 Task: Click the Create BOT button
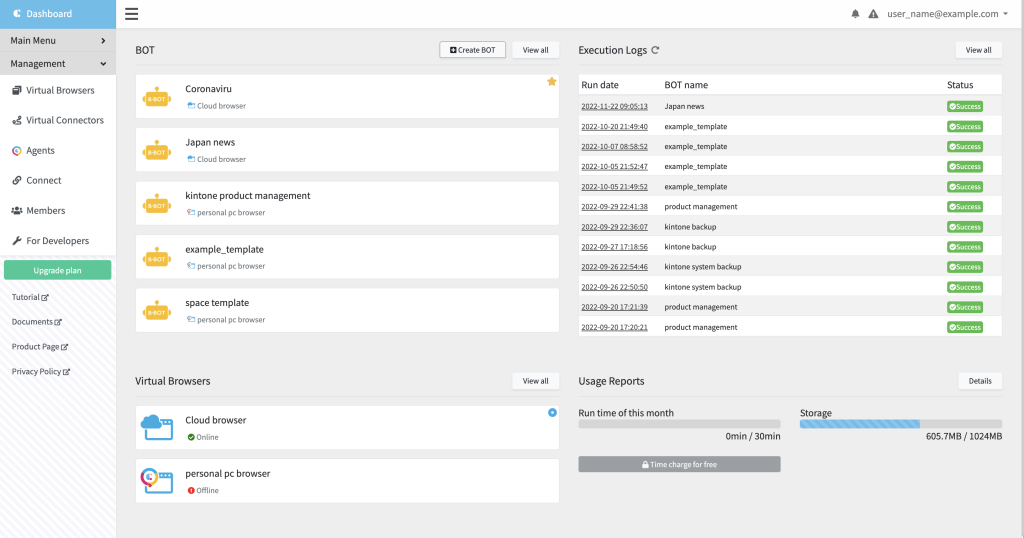tap(472, 50)
